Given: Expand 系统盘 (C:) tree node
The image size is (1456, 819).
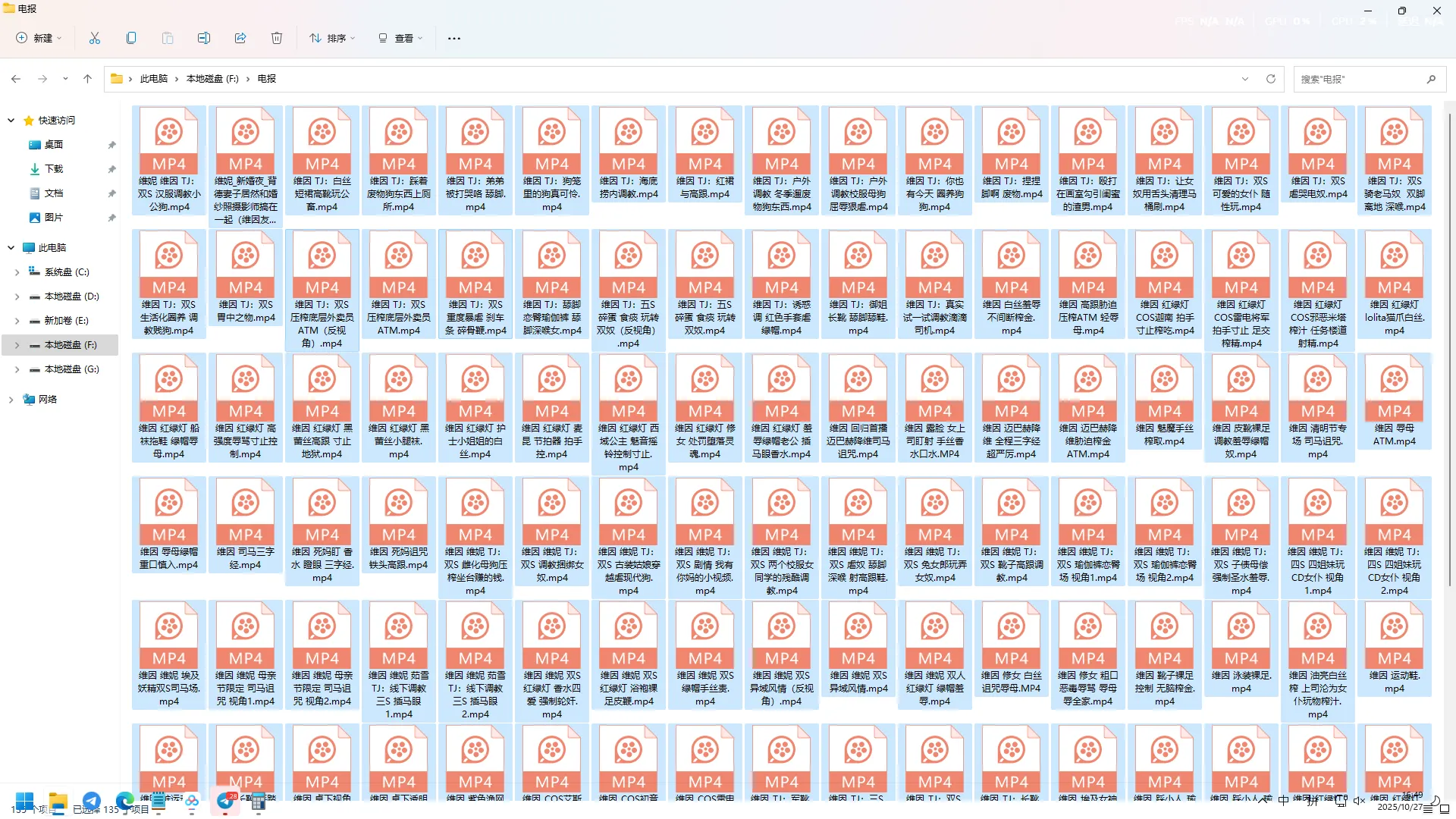Looking at the screenshot, I should 17,272.
